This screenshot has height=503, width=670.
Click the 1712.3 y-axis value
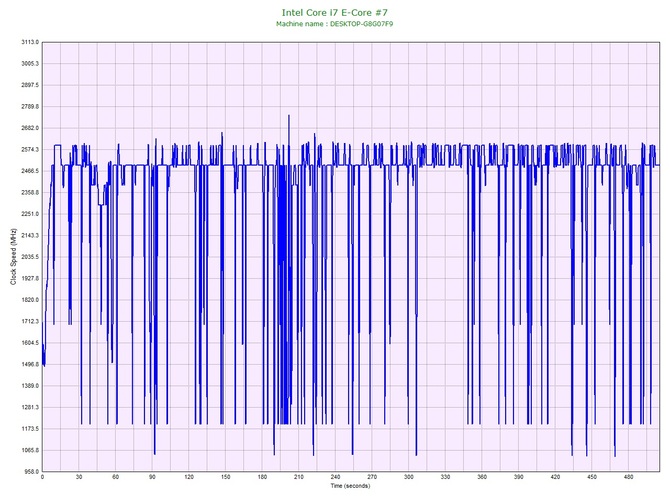tap(30, 321)
